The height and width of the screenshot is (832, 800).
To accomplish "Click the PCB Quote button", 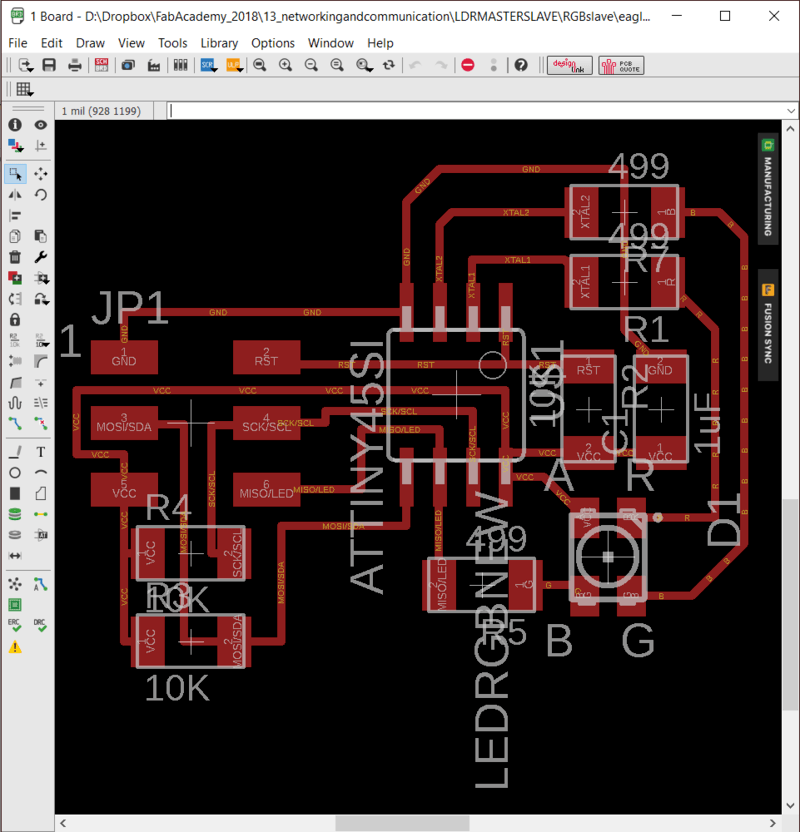I will click(621, 66).
